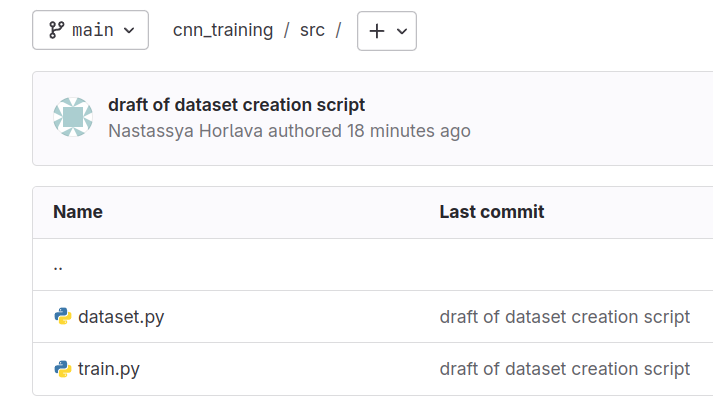Go up to the parent directory (..)
Image resolution: width=713 pixels, height=408 pixels.
click(58, 265)
